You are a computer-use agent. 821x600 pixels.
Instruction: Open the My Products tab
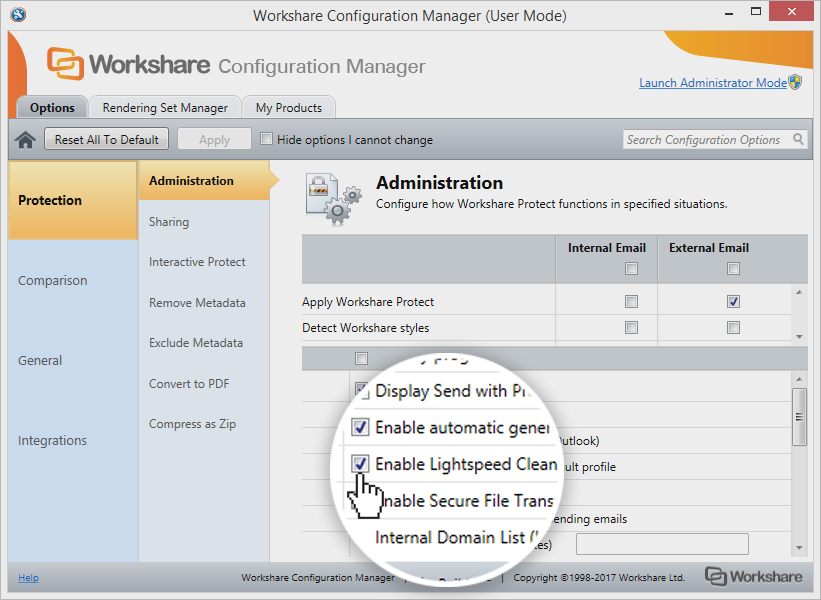tap(289, 107)
